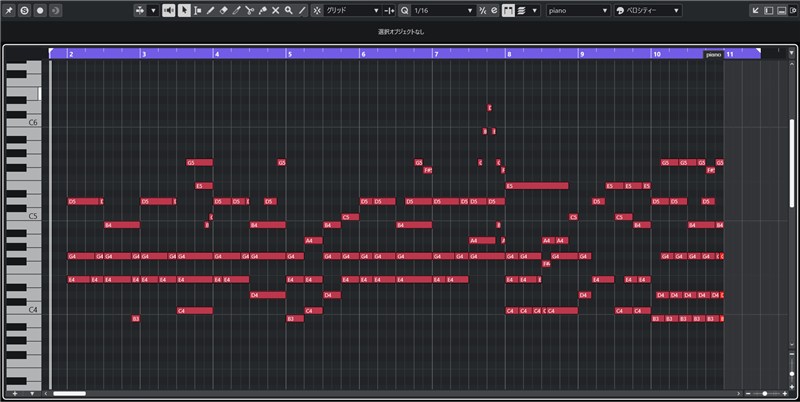The width and height of the screenshot is (800, 402).
Task: Click the auto-scroll arrows icon
Action: tap(140, 10)
